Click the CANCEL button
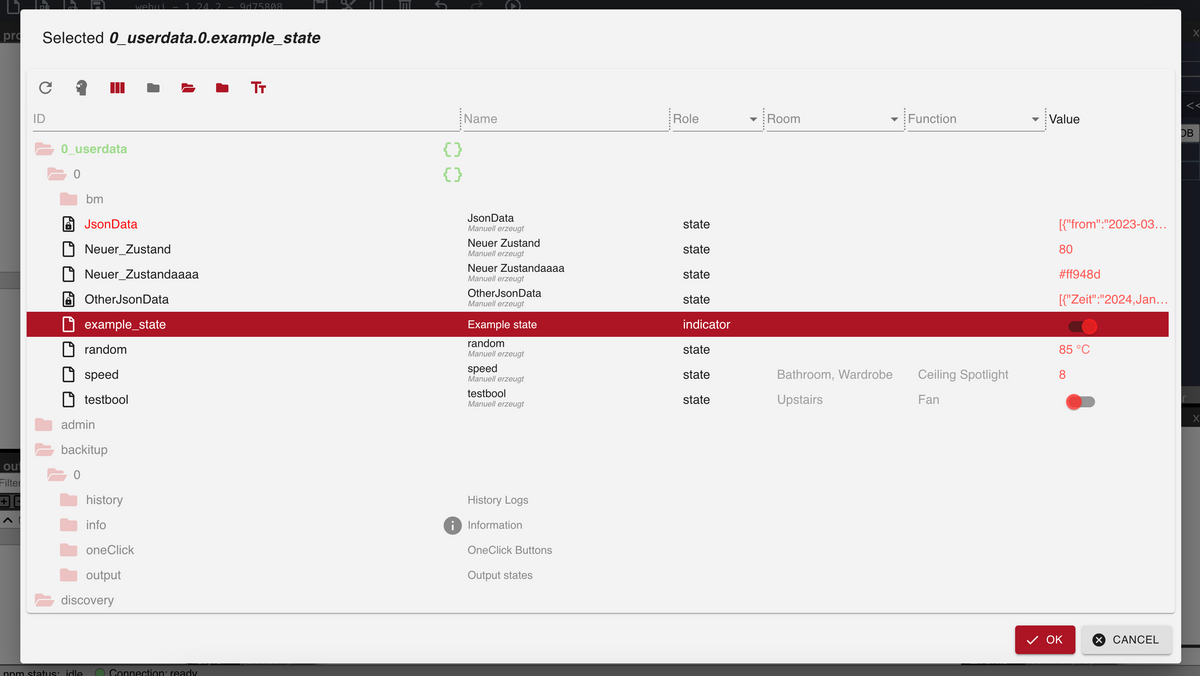 tap(1126, 640)
